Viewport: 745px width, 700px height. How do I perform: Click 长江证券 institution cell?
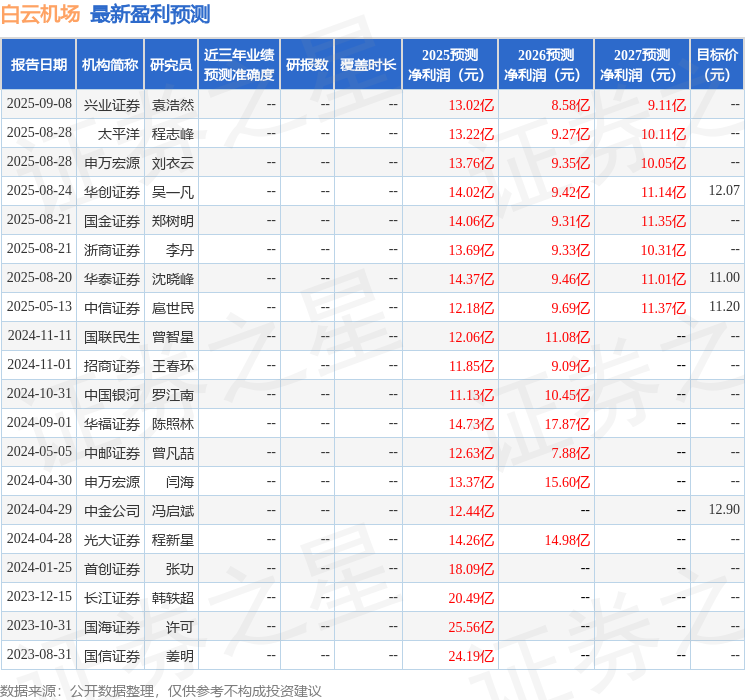click(112, 598)
